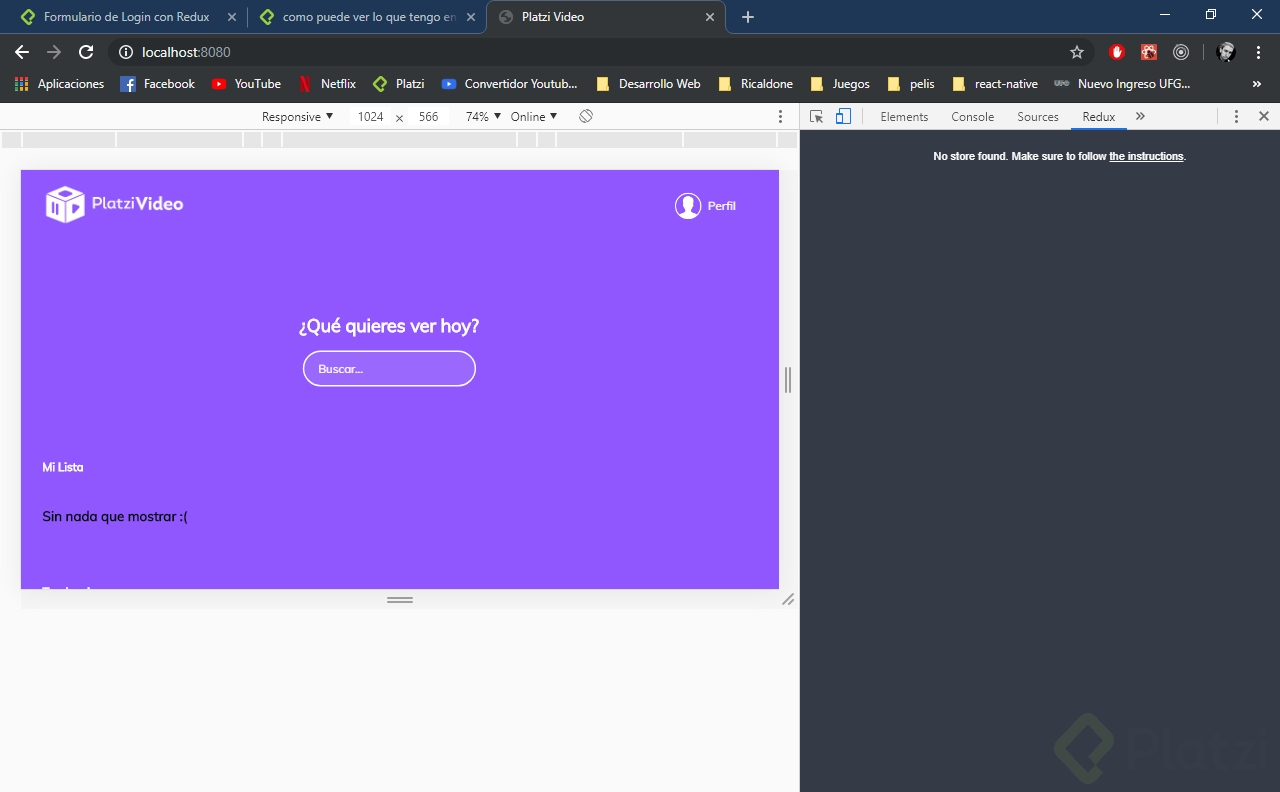Image resolution: width=1280 pixels, height=792 pixels.
Task: Close the DevTools panel
Action: click(1264, 117)
